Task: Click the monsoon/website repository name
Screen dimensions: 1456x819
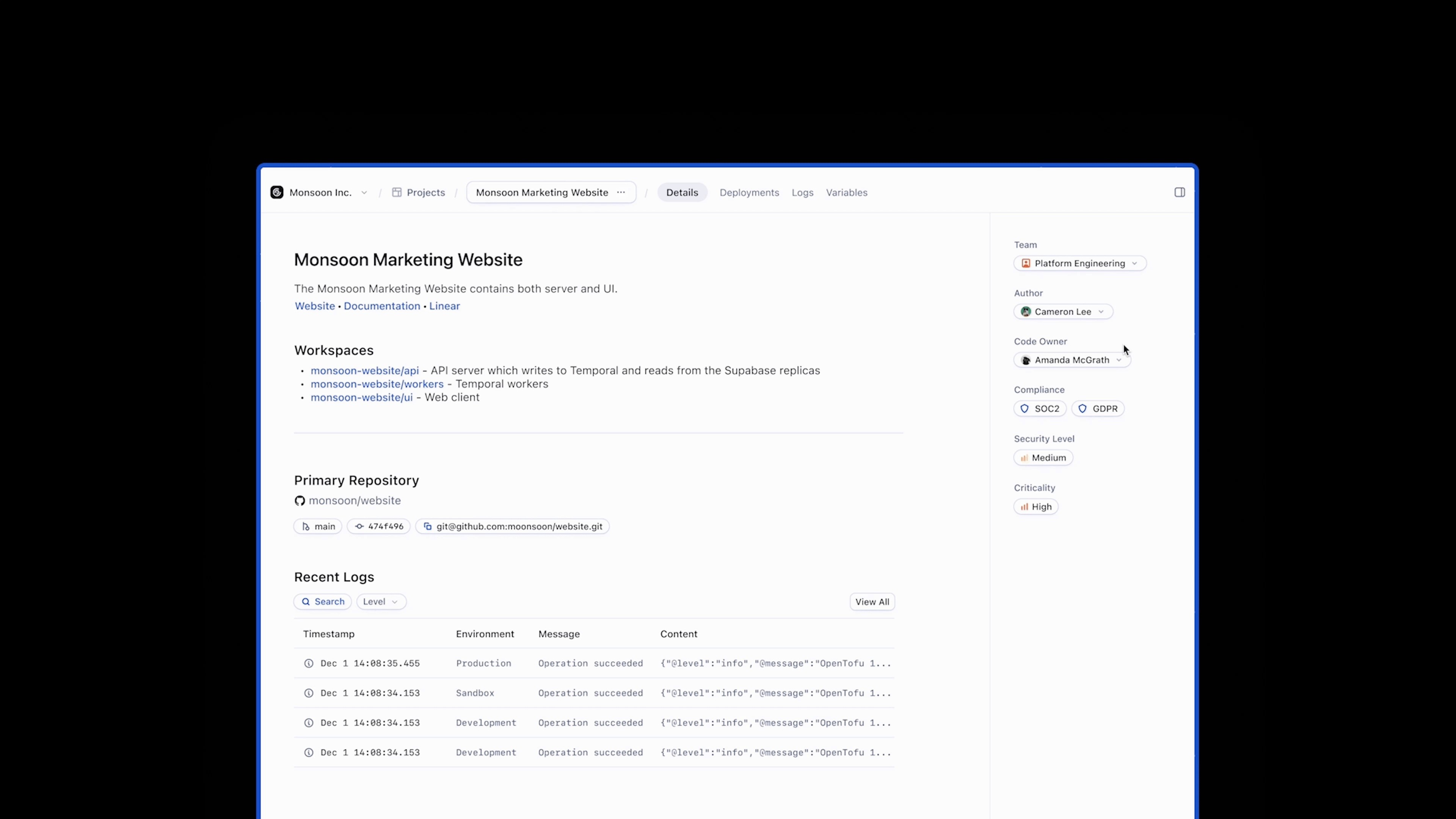Action: pyautogui.click(x=355, y=501)
